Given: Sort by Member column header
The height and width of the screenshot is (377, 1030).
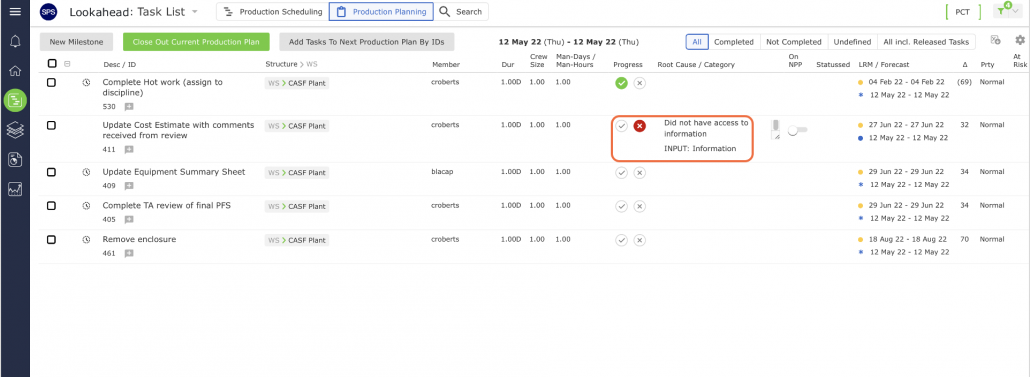Looking at the screenshot, I should [445, 64].
